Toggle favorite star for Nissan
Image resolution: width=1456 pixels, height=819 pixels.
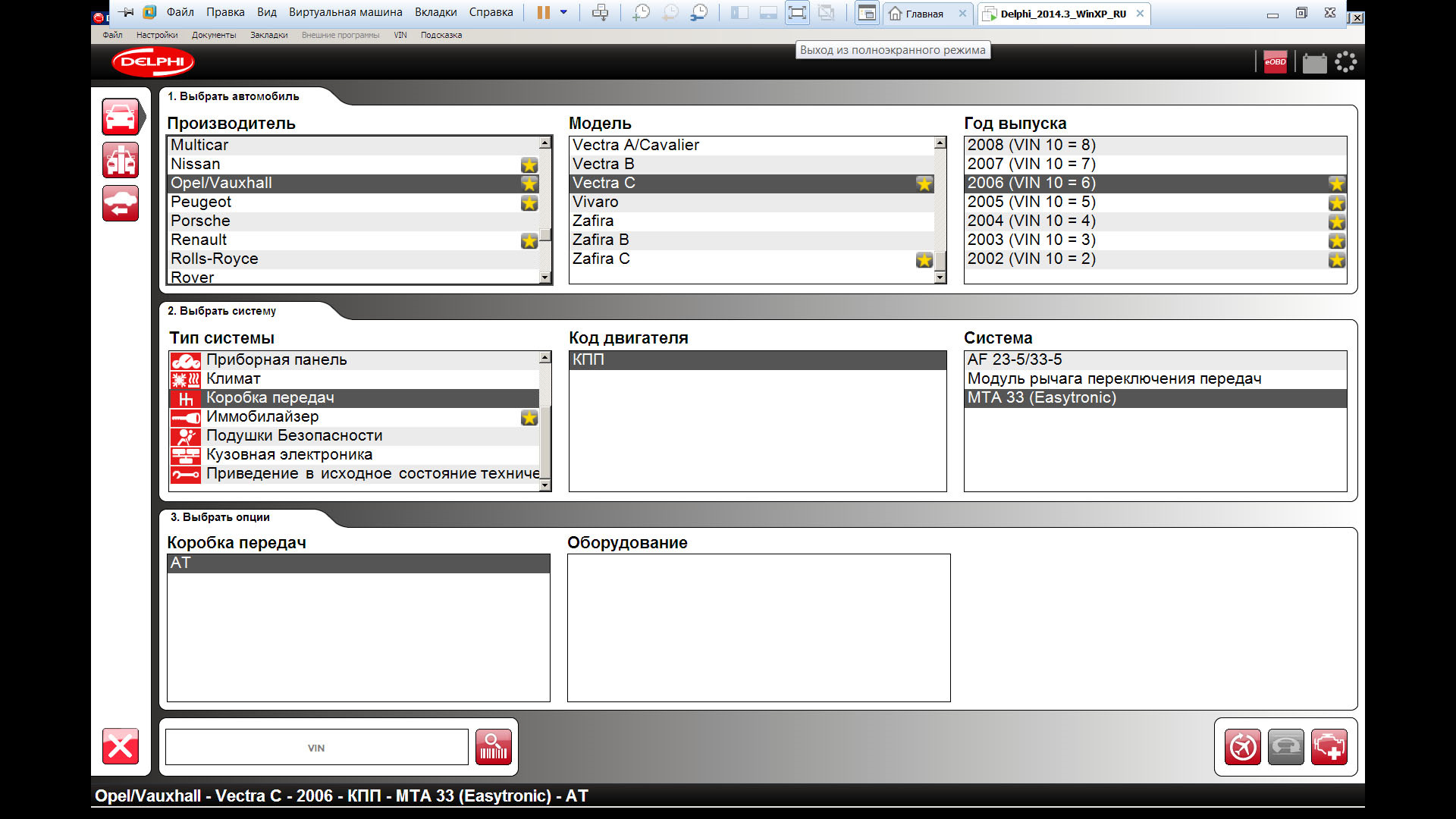point(529,165)
